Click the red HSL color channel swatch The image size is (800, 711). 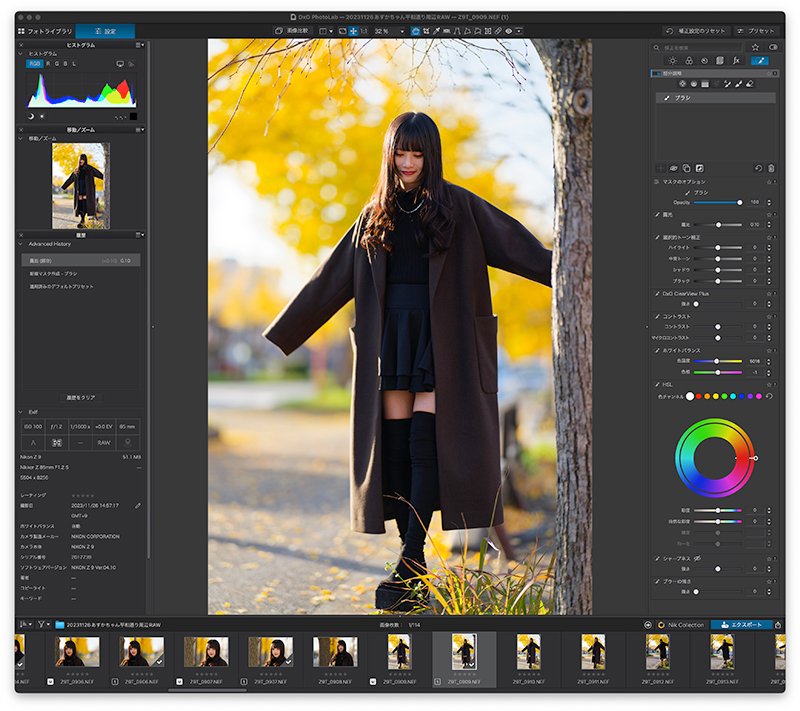point(700,397)
